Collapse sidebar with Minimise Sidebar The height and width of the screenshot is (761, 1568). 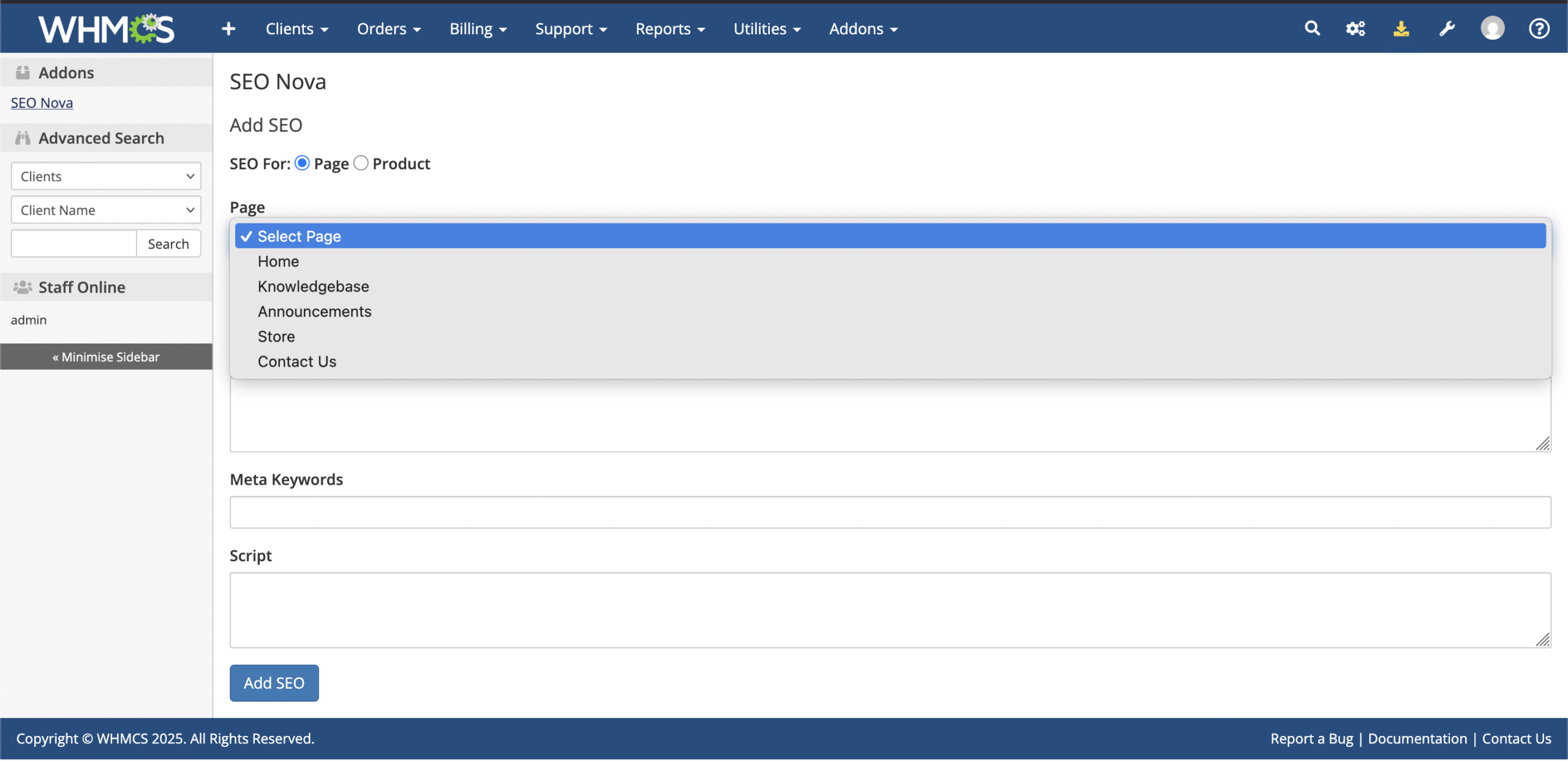pyautogui.click(x=106, y=357)
